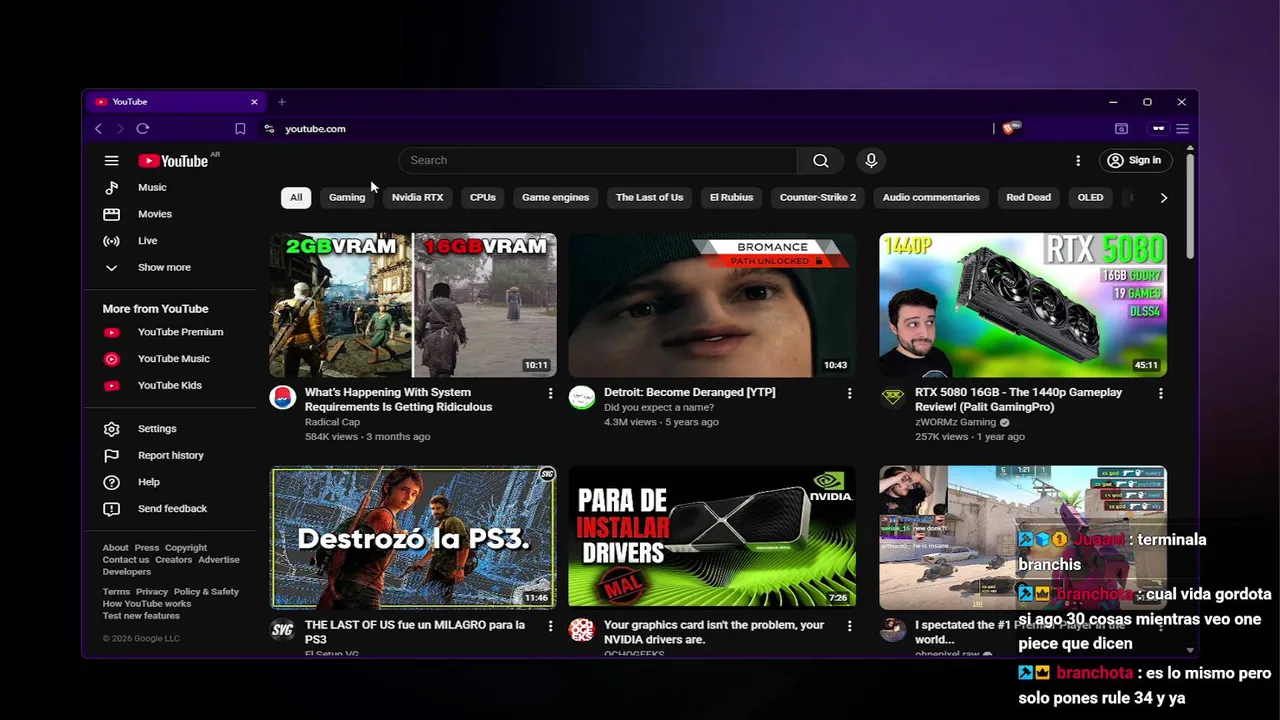Open options menu for THE LAST OF US video
The height and width of the screenshot is (720, 1280).
(x=550, y=626)
